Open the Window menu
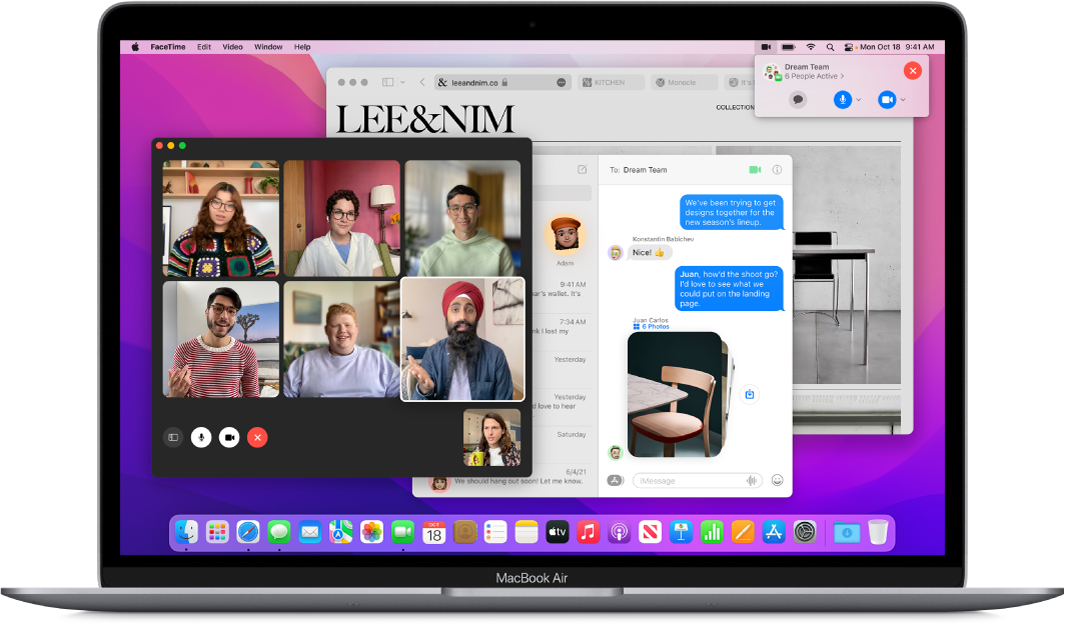This screenshot has width=1068, height=626. 268,47
